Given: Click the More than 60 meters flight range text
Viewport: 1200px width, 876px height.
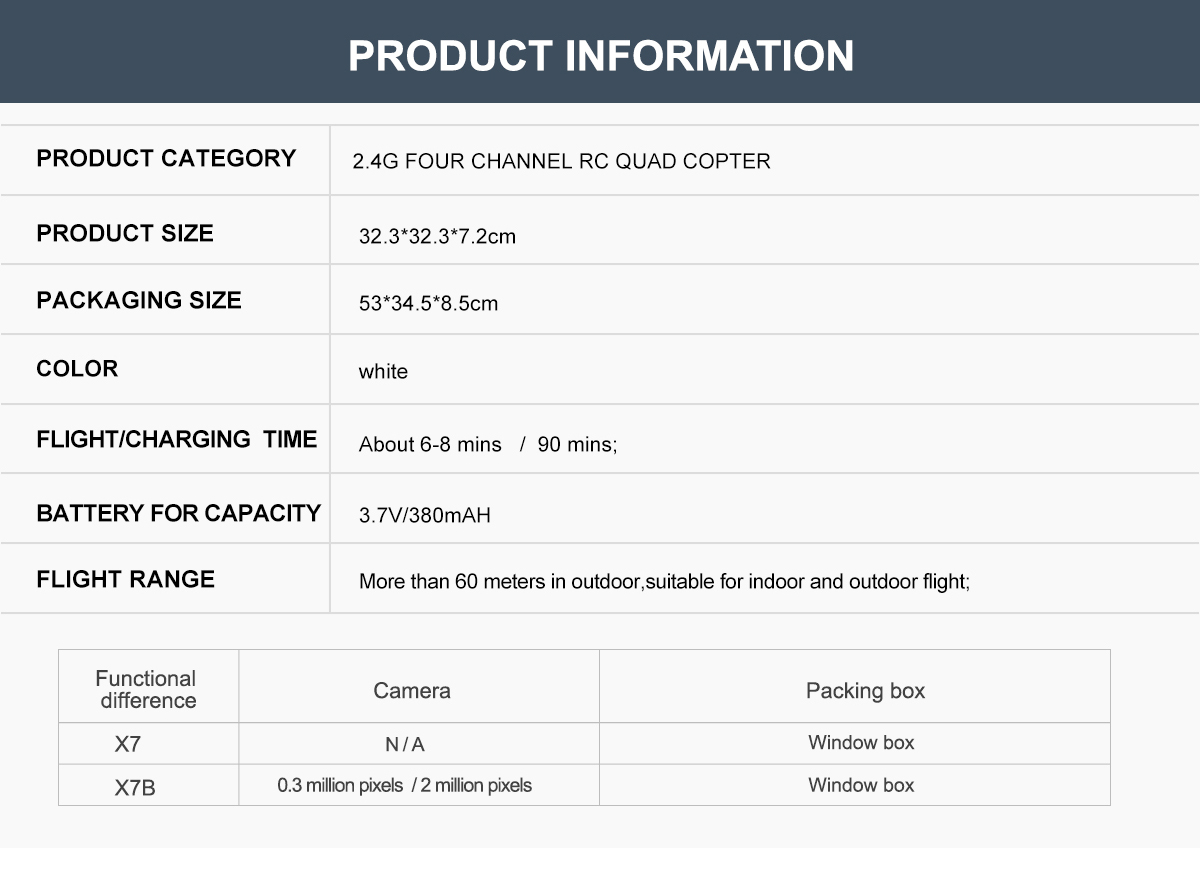Looking at the screenshot, I should click(x=664, y=582).
